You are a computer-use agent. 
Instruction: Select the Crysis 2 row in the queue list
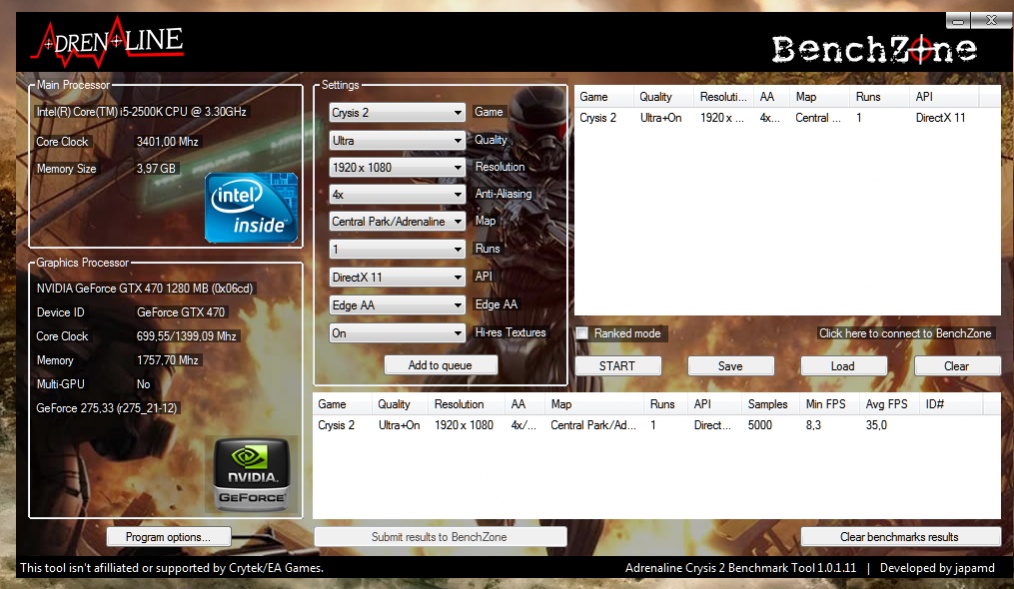[787, 118]
